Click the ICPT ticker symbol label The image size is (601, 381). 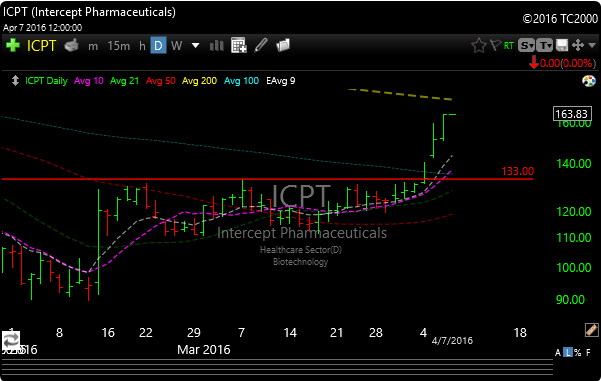41,46
